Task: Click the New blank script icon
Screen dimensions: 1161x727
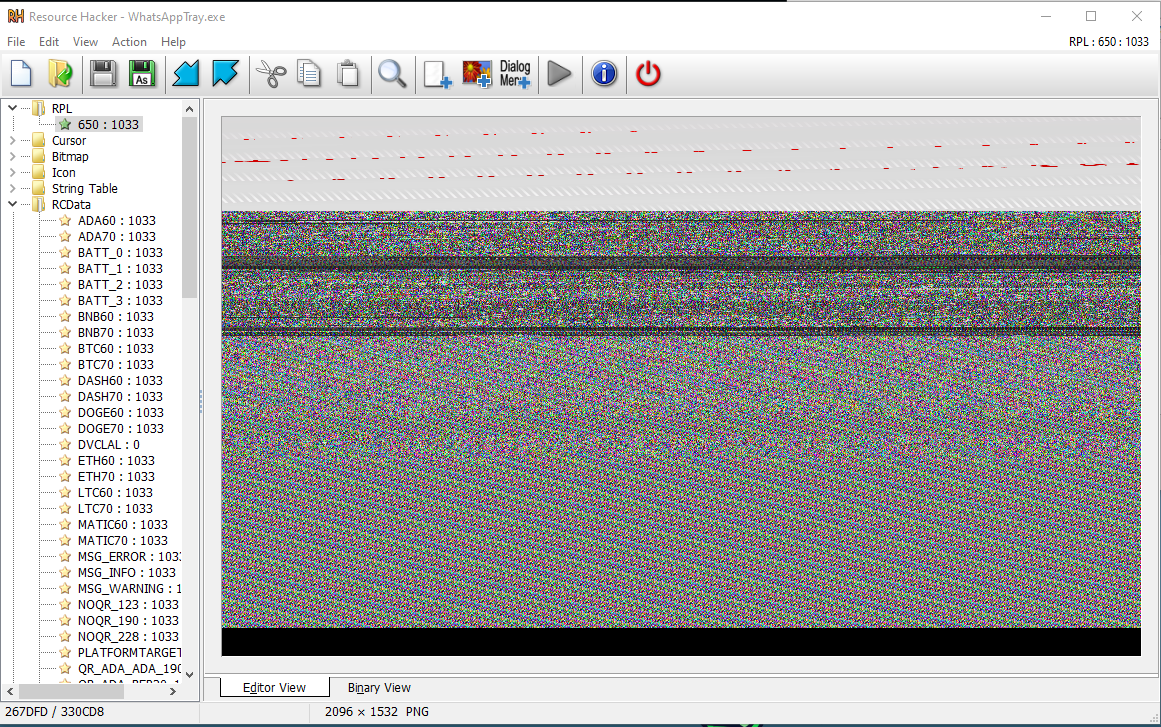Action: [21, 74]
